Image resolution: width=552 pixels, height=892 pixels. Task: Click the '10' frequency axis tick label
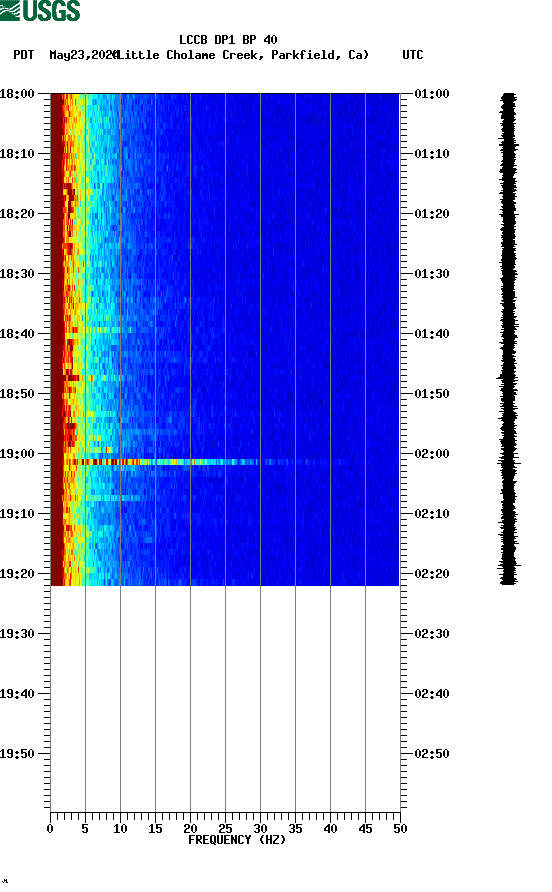pos(120,829)
